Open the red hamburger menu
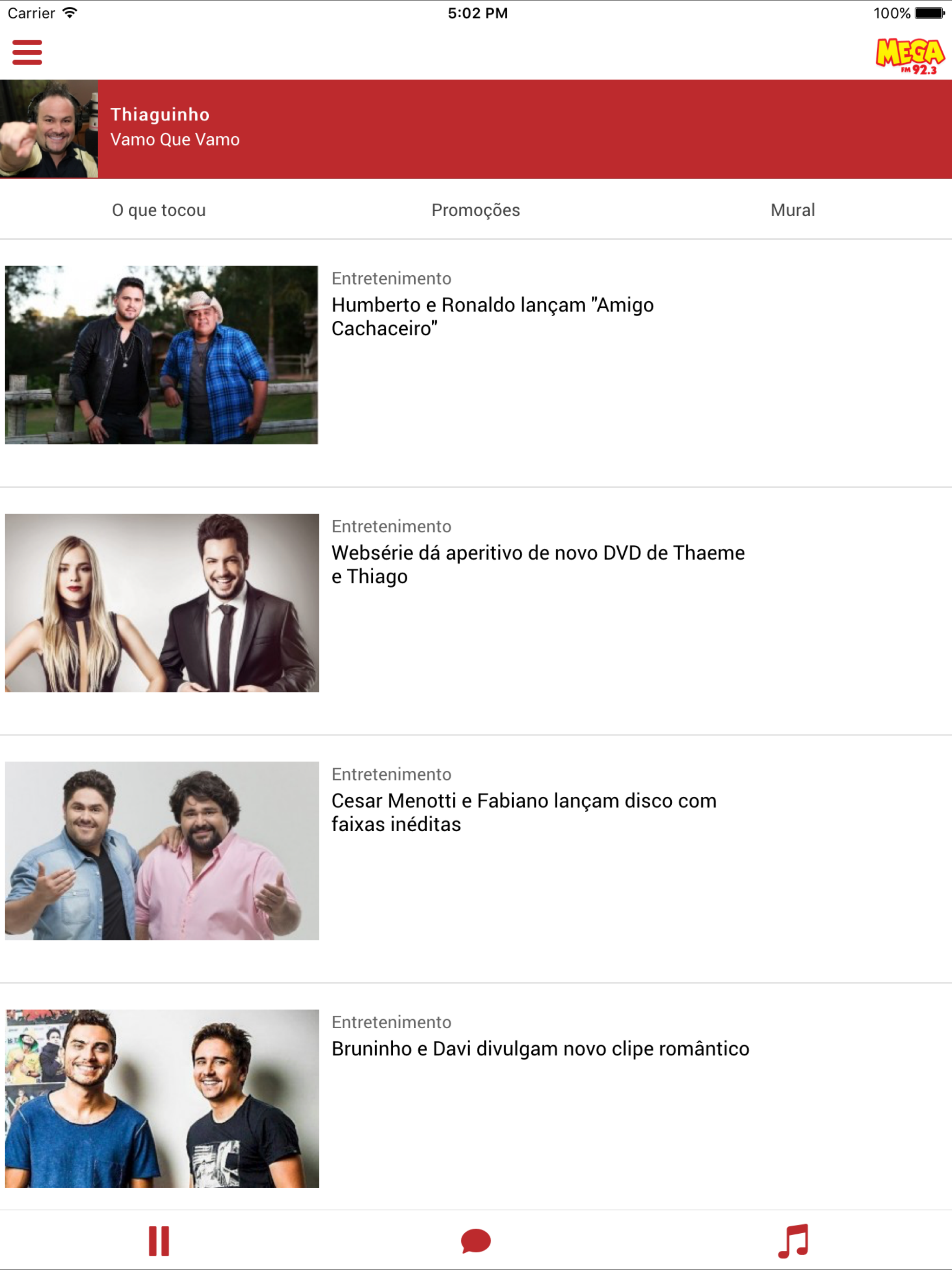The height and width of the screenshot is (1270, 952). click(27, 52)
